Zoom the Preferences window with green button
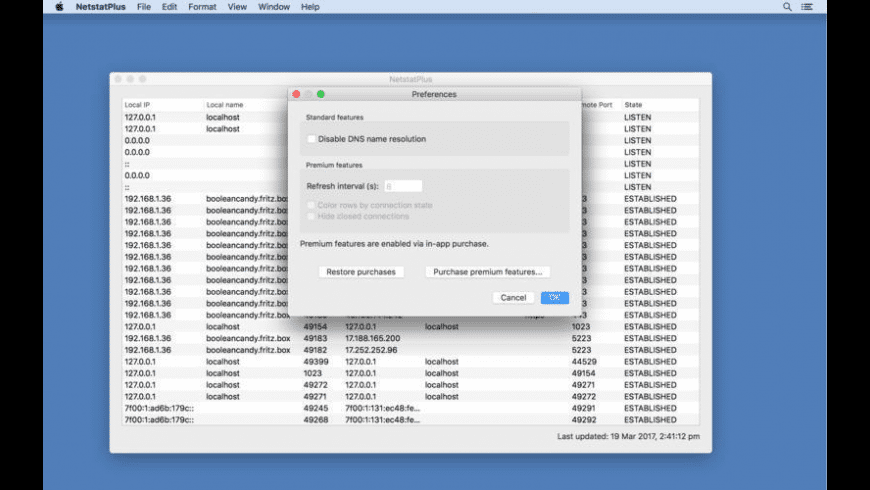The height and width of the screenshot is (490, 870). pyautogui.click(x=321, y=94)
